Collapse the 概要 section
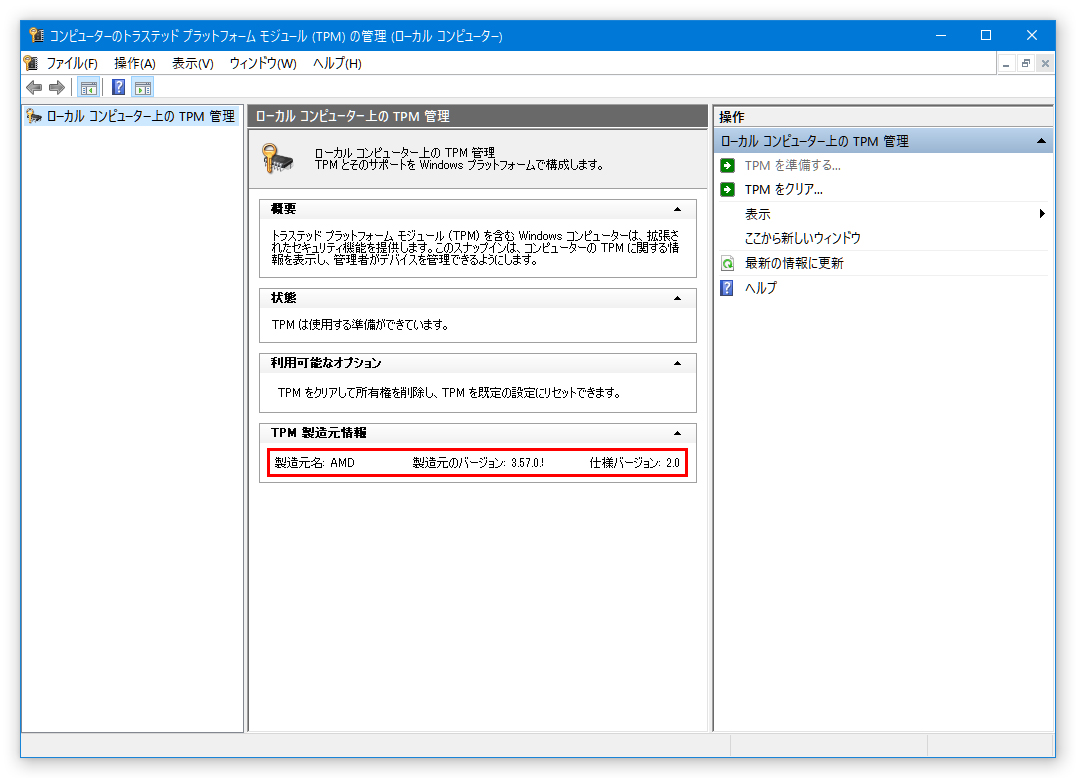 [677, 209]
